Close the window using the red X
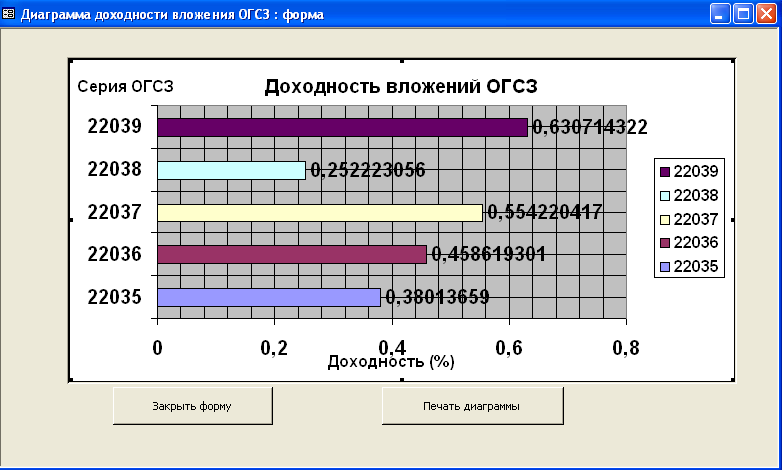 point(766,15)
